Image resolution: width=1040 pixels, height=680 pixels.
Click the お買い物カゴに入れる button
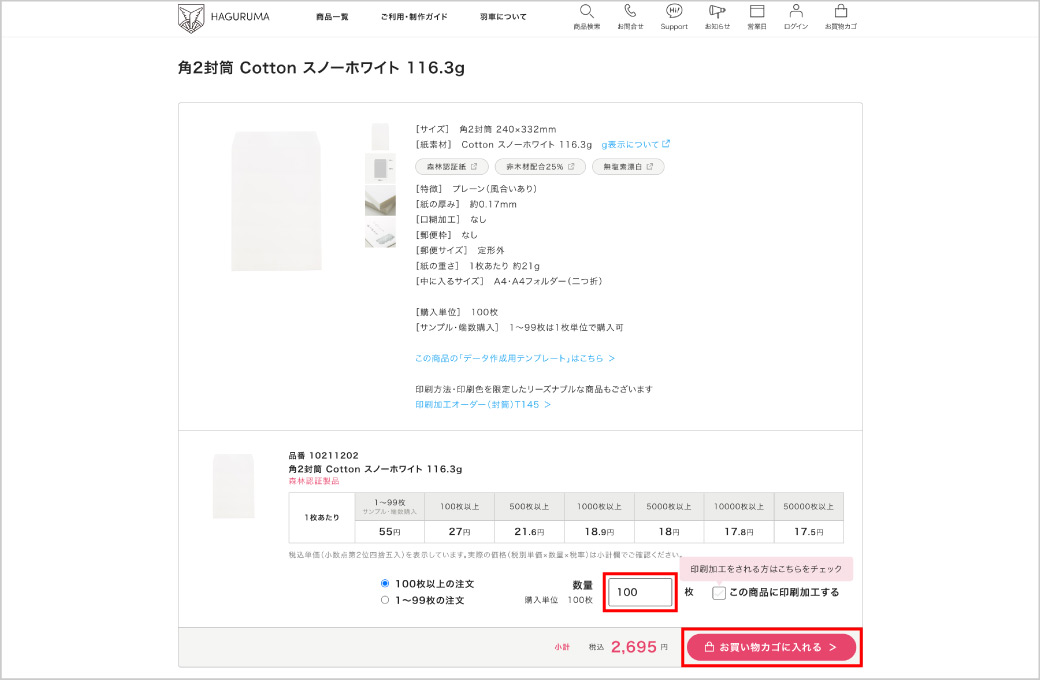(x=771, y=647)
